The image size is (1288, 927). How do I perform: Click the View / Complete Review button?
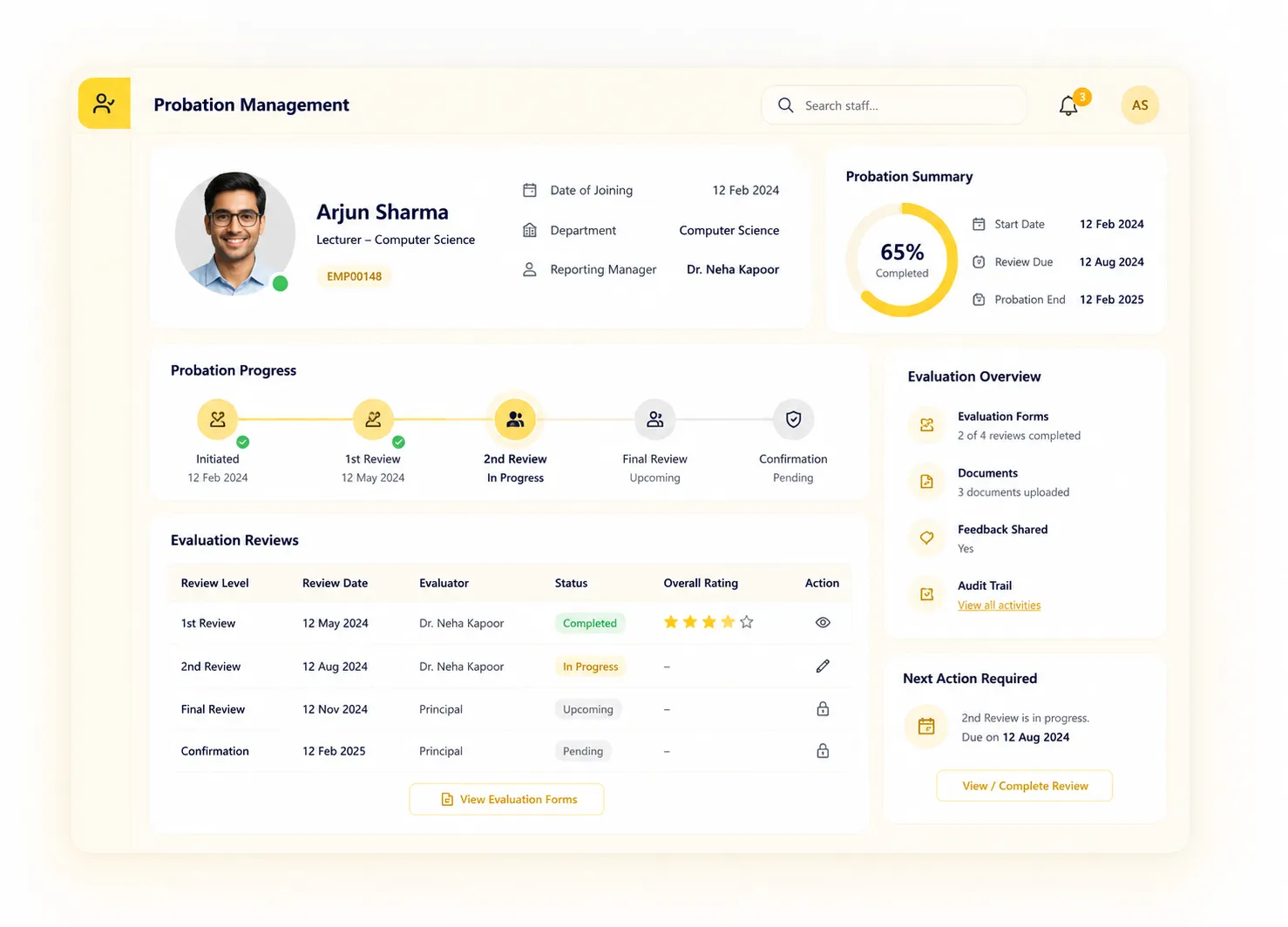pyautogui.click(x=1025, y=786)
